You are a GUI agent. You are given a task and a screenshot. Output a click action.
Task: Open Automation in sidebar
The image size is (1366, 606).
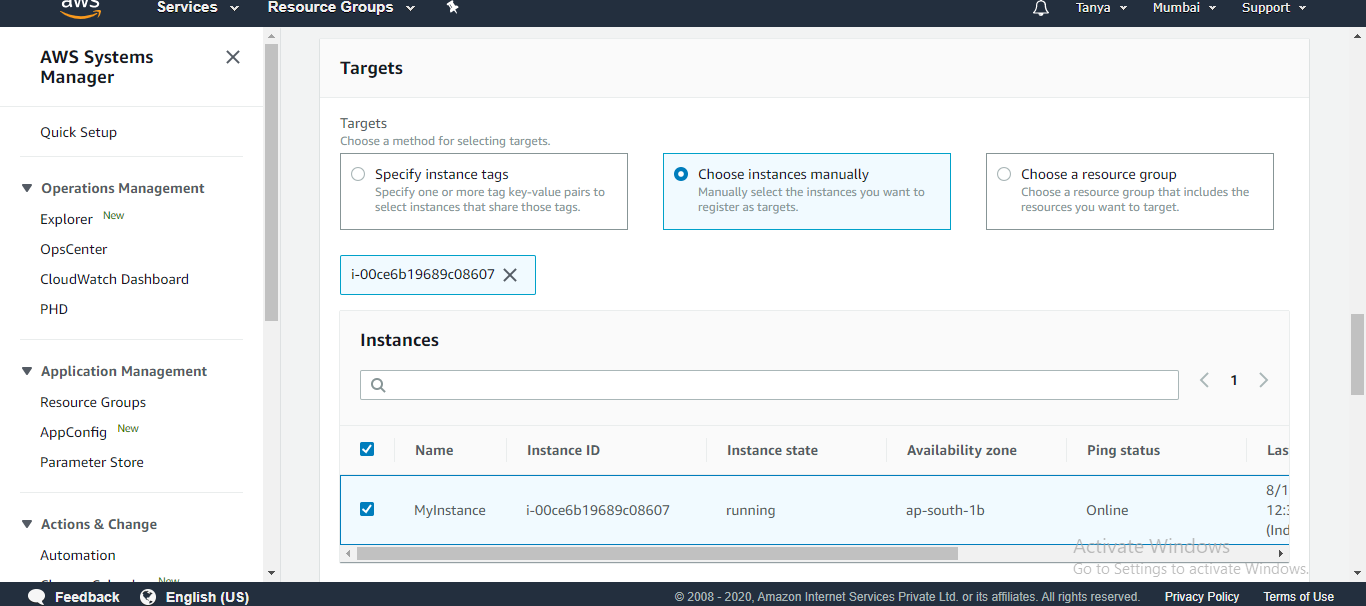pos(78,555)
